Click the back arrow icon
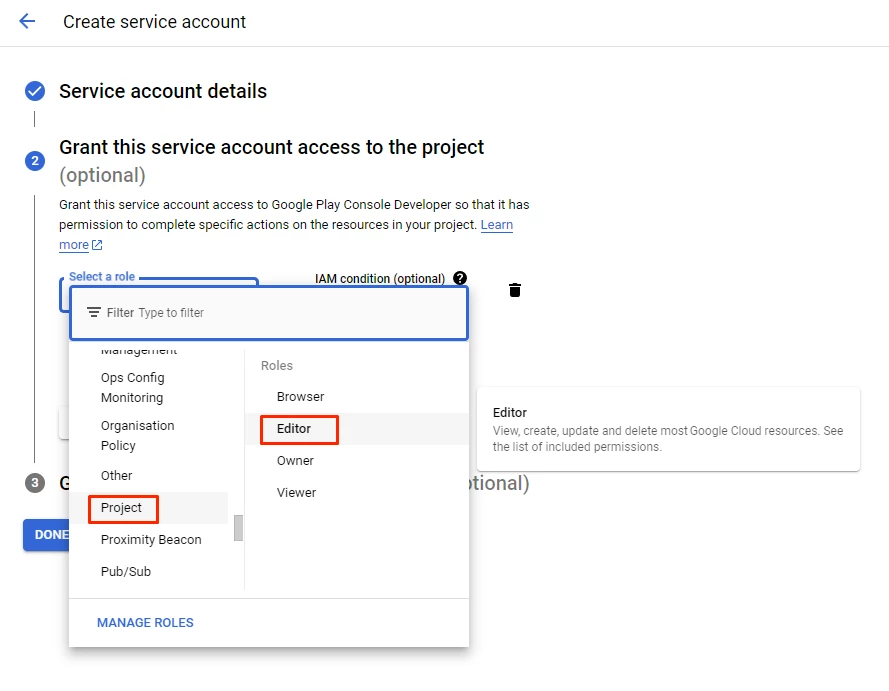This screenshot has width=889, height=691. (27, 22)
